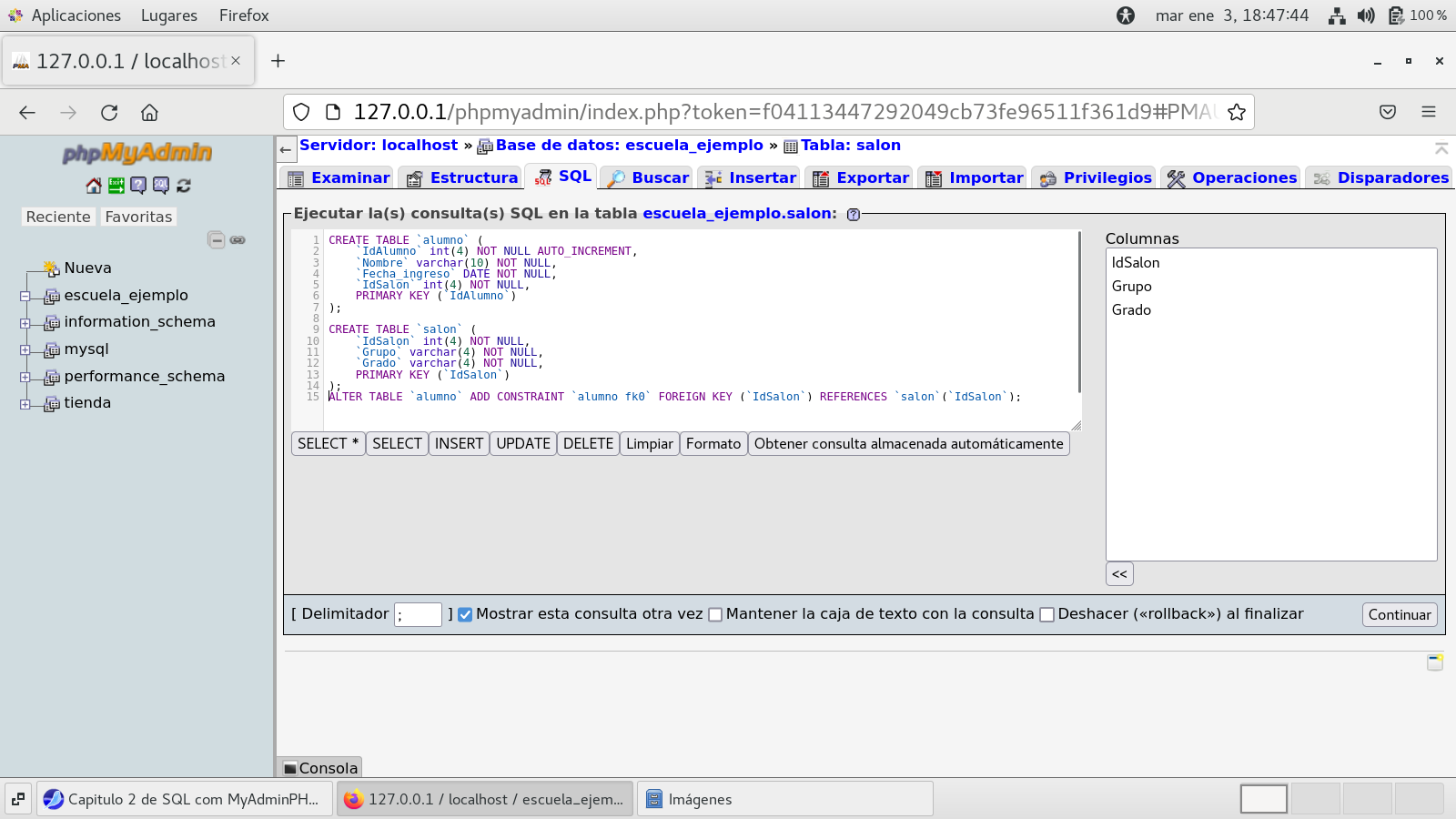Collapse the escuela_ejemplo database tree node
The width and height of the screenshot is (1456, 819).
coord(25,296)
